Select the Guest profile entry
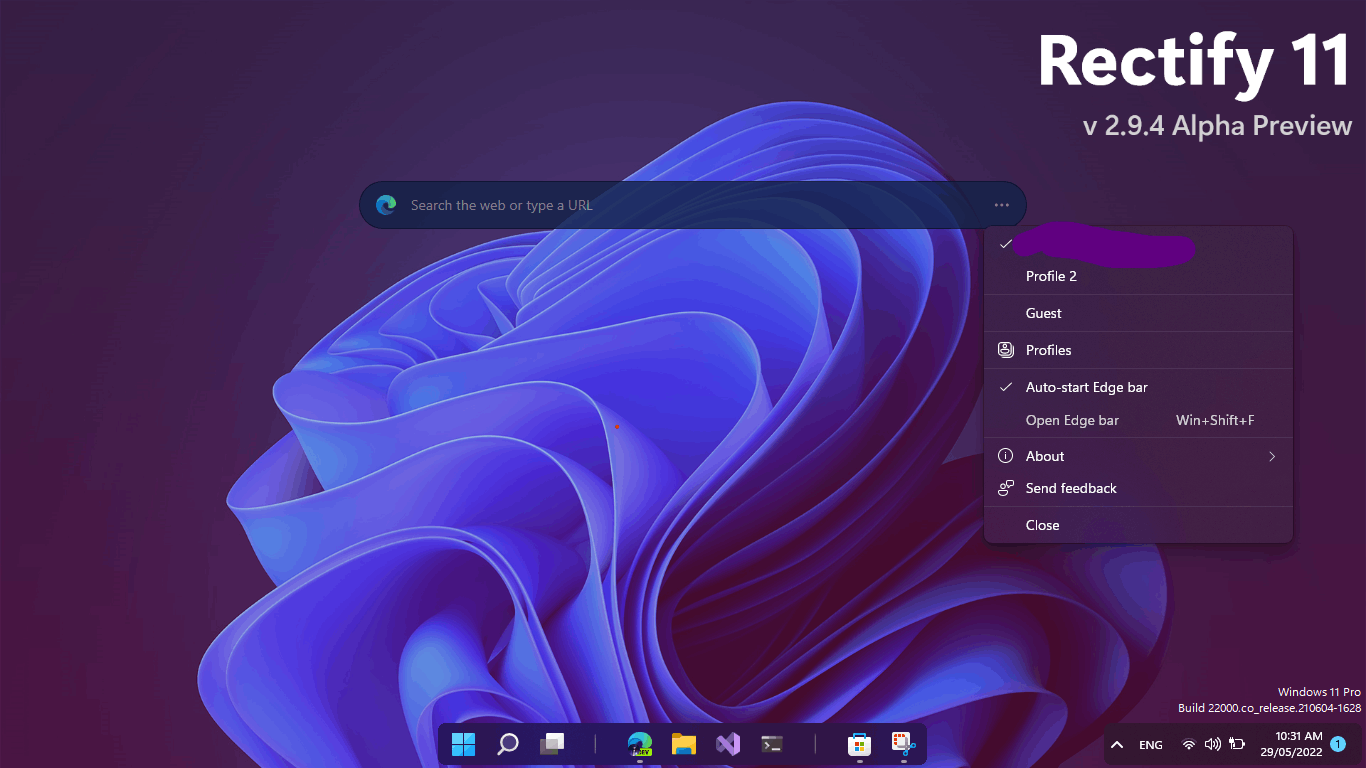 [1138, 313]
